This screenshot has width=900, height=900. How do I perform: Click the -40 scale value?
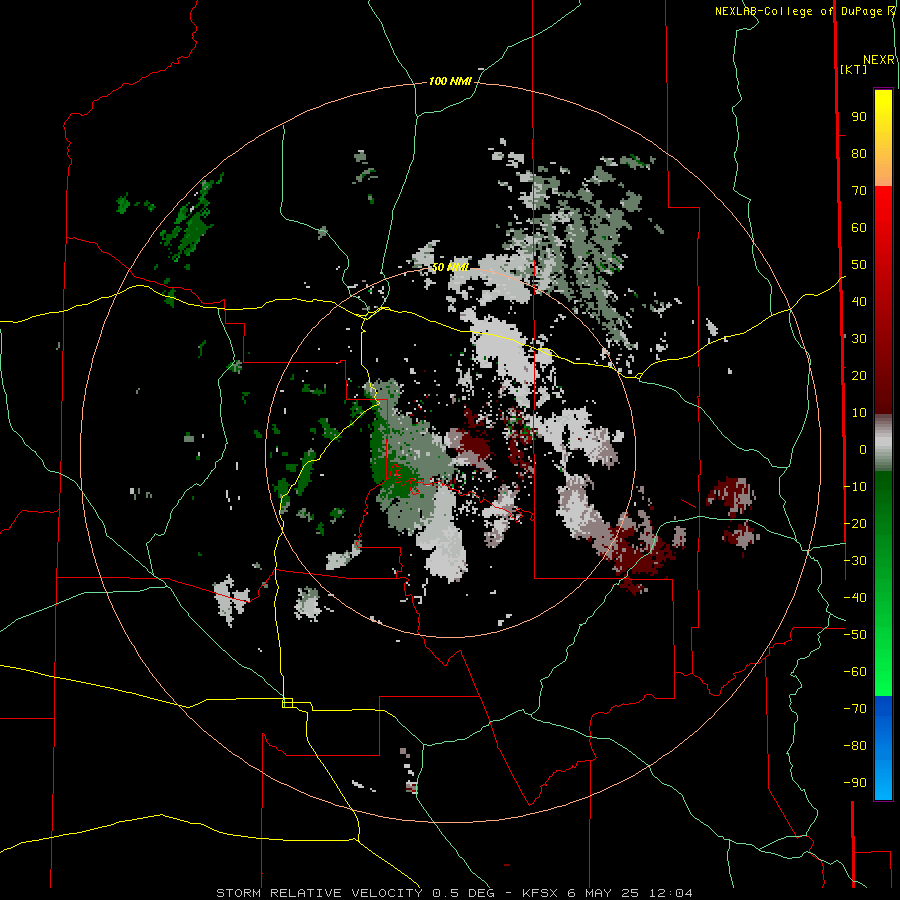coord(855,598)
